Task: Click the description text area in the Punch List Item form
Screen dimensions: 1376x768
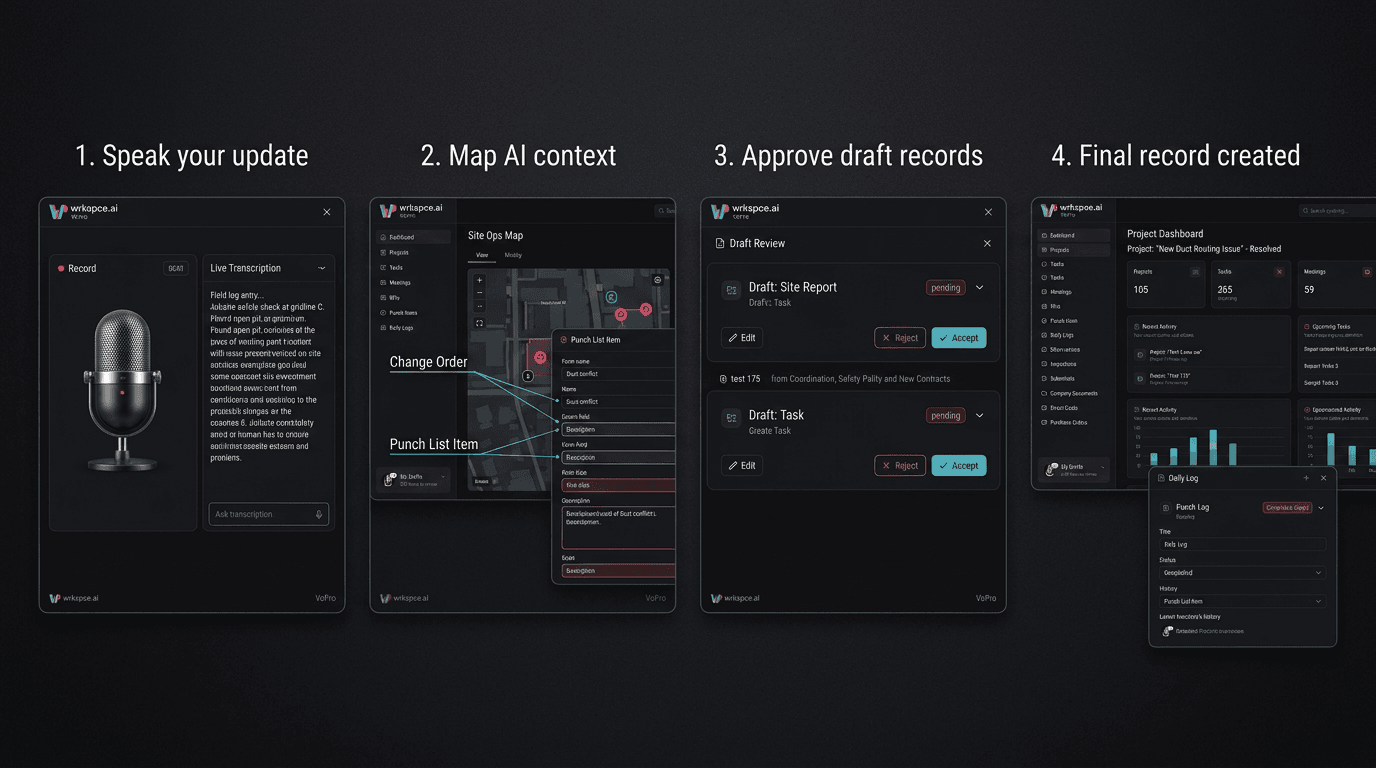Action: [618, 527]
